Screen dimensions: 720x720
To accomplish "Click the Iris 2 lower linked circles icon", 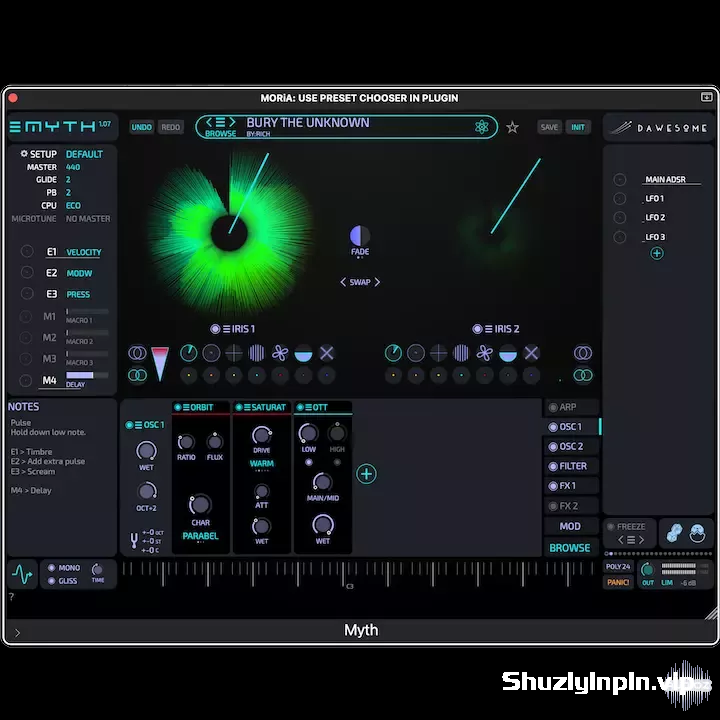I will pyautogui.click(x=583, y=375).
